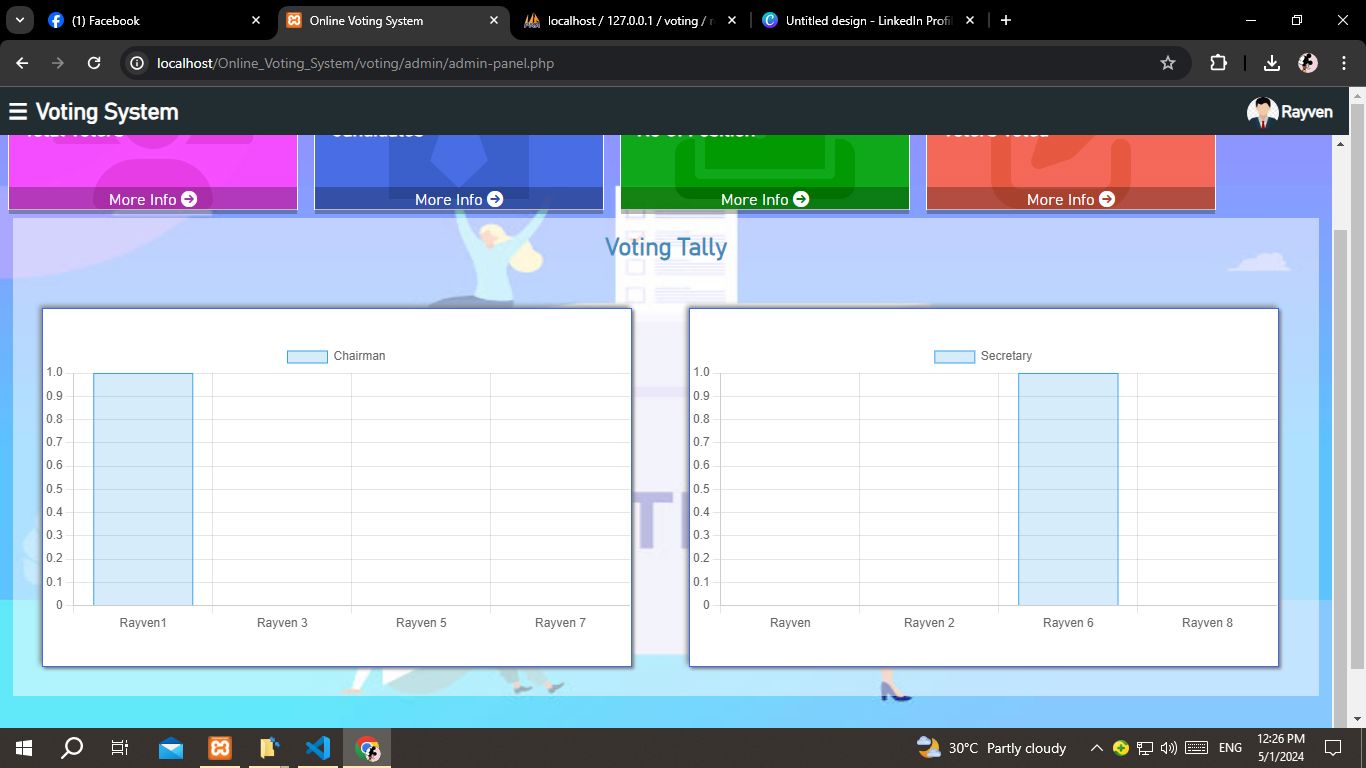The image size is (1366, 768).
Task: Toggle the Secretary legend on the right chart
Action: [981, 355]
